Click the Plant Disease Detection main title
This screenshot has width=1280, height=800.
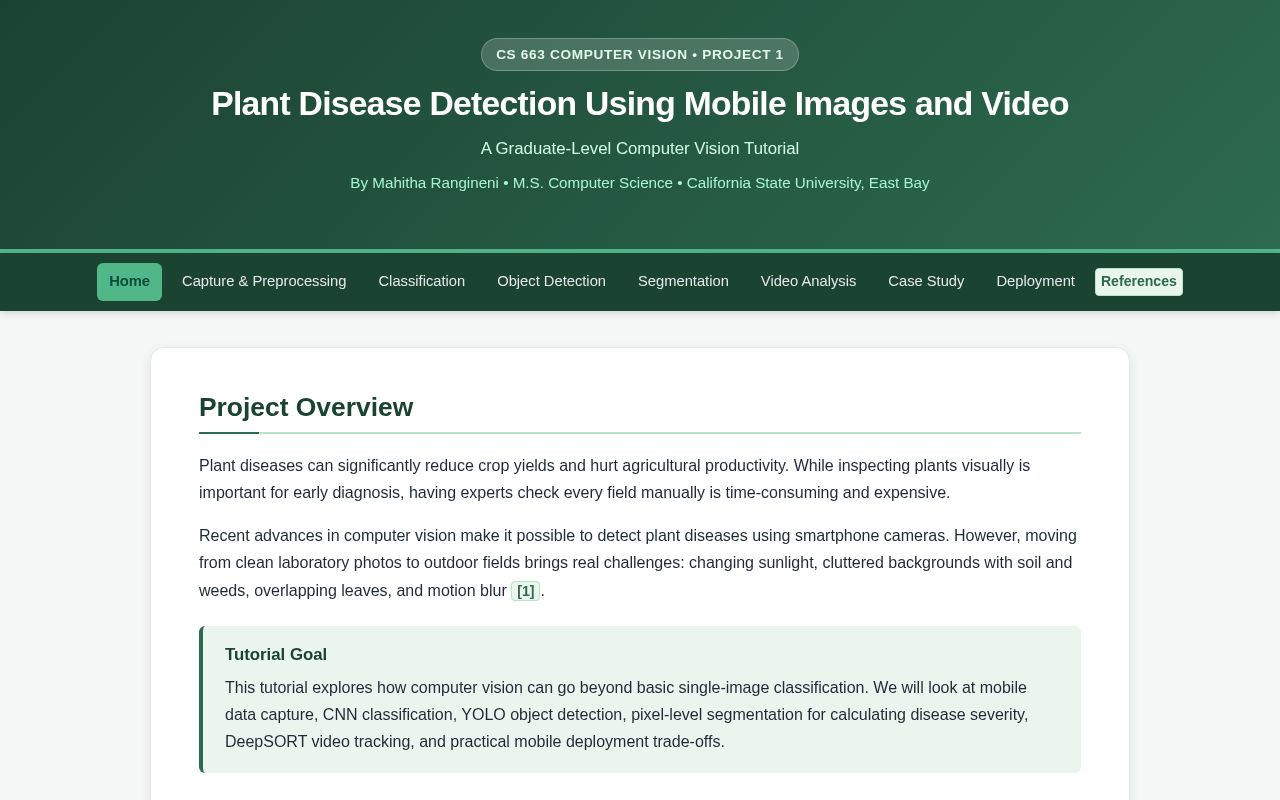640,104
